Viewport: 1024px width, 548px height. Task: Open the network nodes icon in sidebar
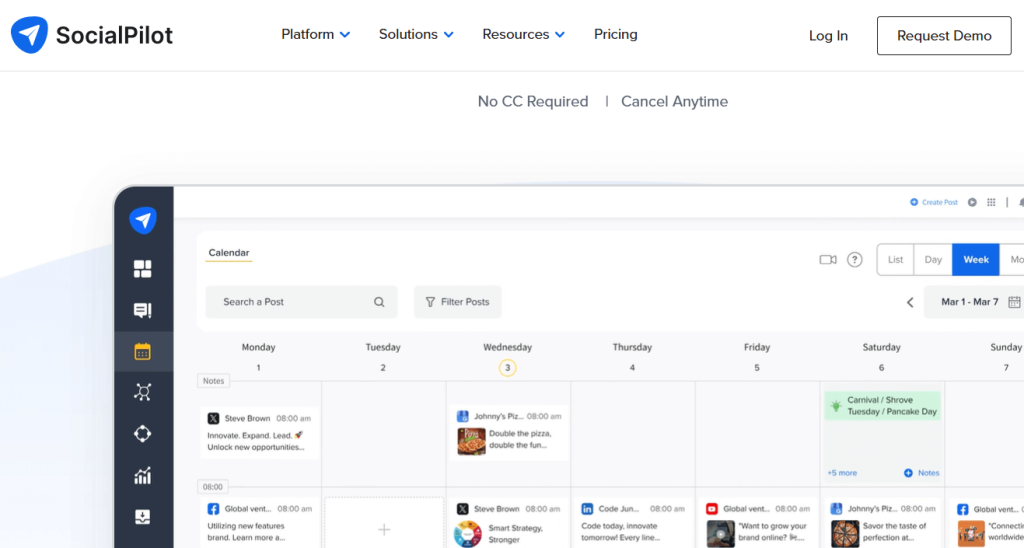pos(142,392)
